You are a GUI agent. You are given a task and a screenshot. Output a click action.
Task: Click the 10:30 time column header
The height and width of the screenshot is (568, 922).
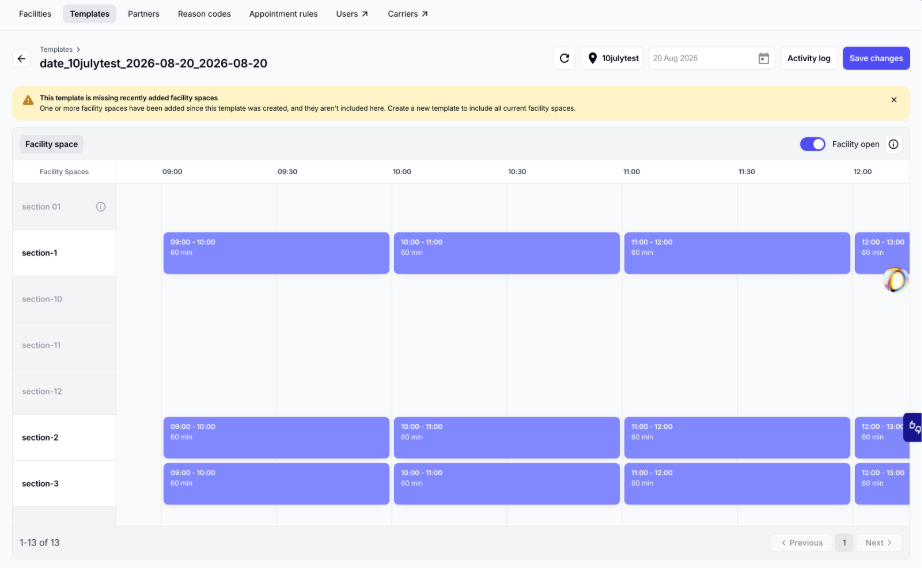[517, 172]
